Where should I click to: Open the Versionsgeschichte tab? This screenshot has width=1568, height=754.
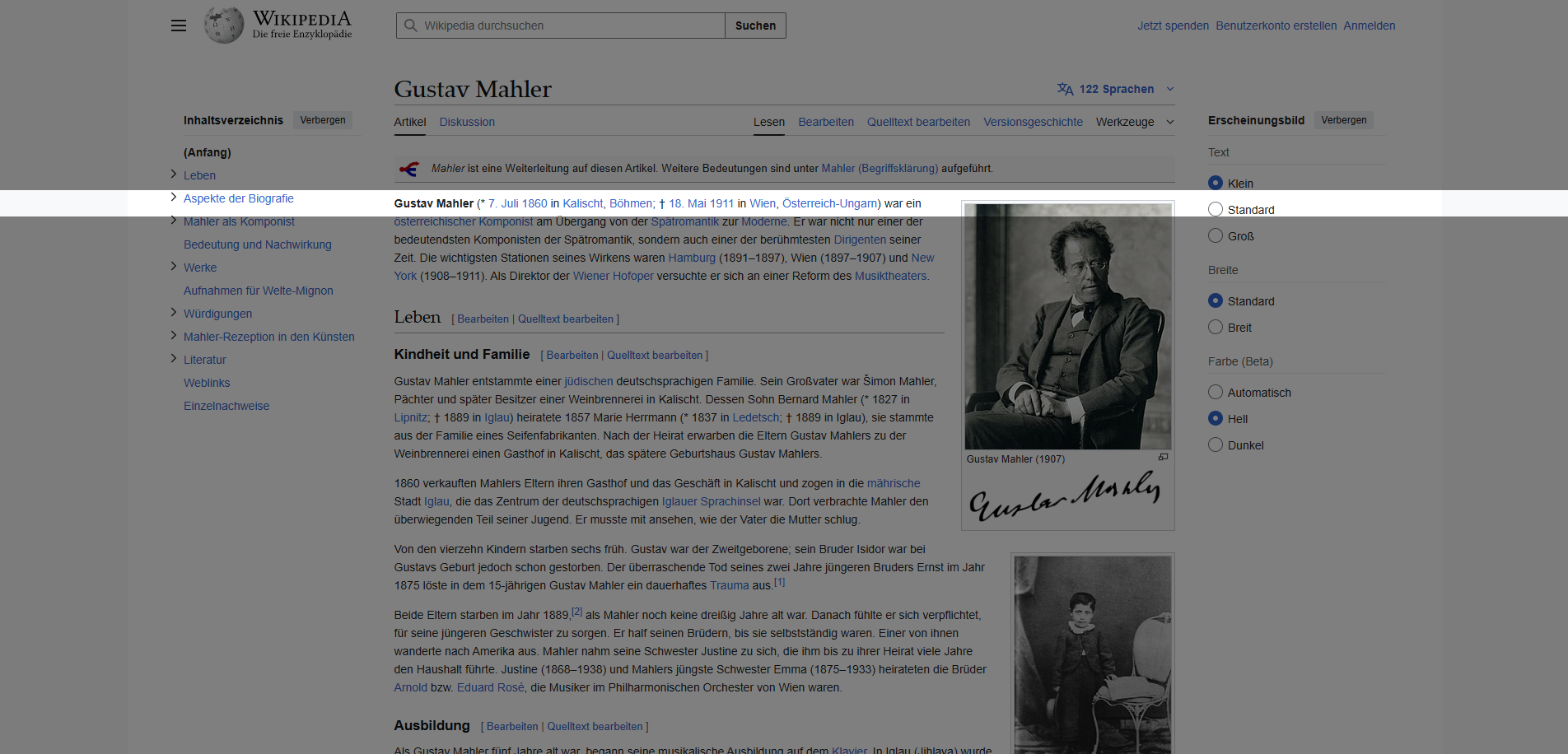click(1033, 122)
